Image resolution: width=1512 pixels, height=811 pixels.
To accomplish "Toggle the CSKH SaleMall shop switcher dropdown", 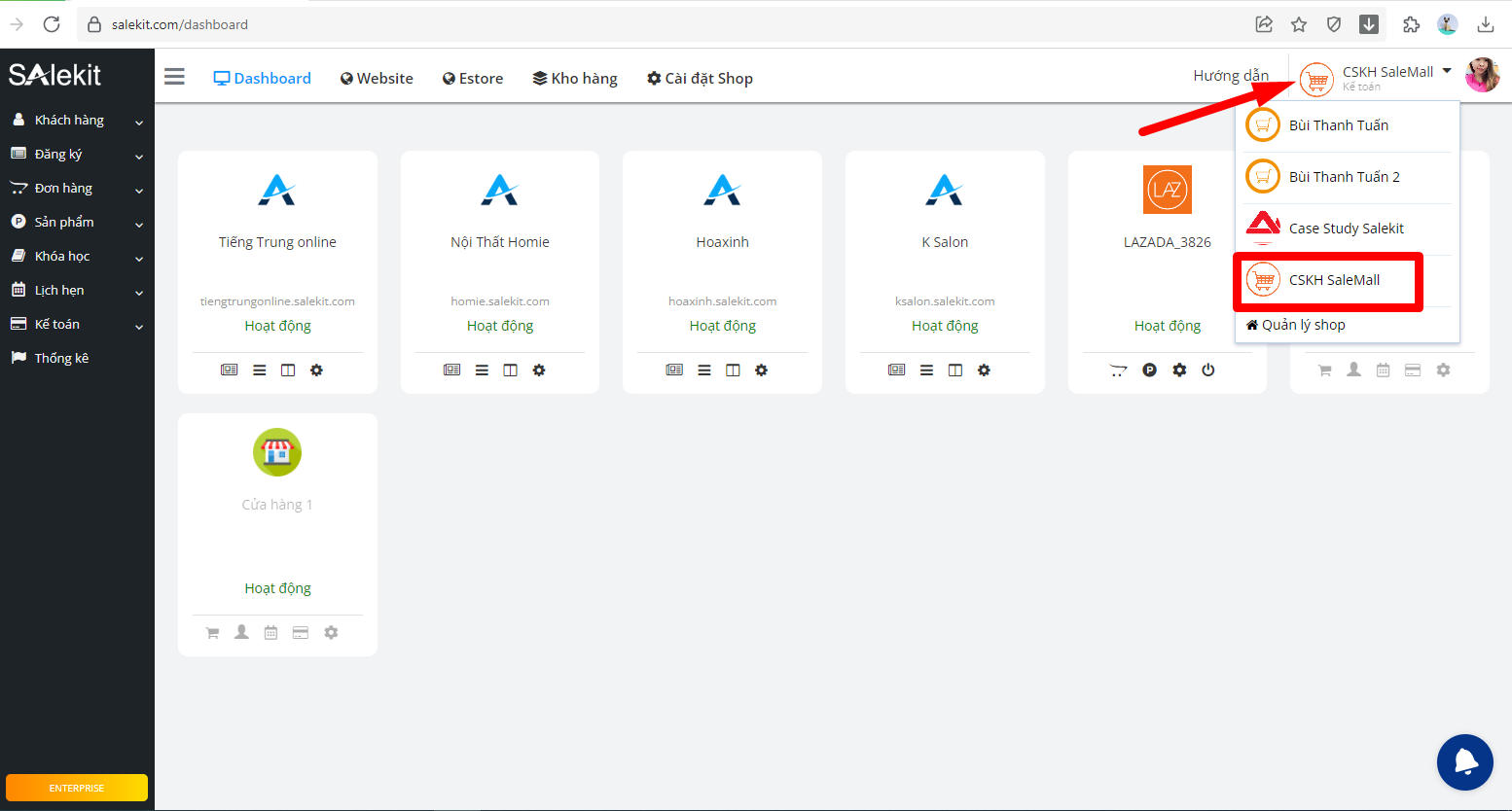I will coord(1376,77).
